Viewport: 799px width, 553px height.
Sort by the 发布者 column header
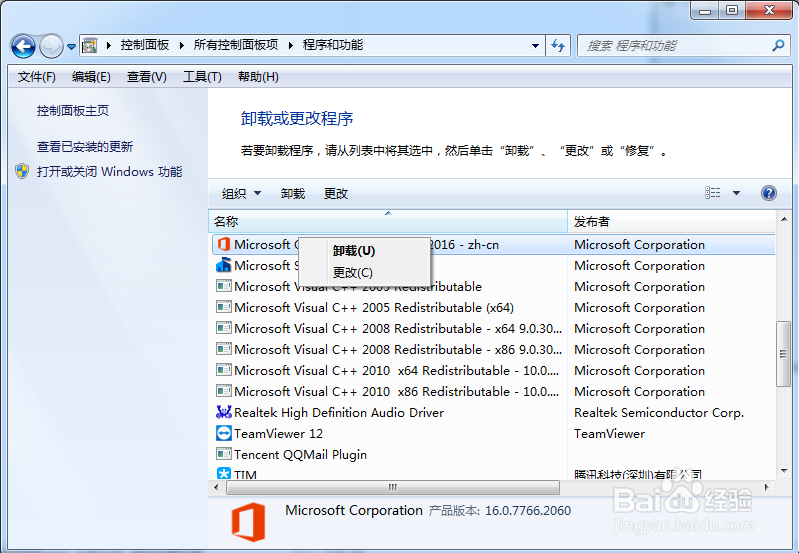point(672,222)
